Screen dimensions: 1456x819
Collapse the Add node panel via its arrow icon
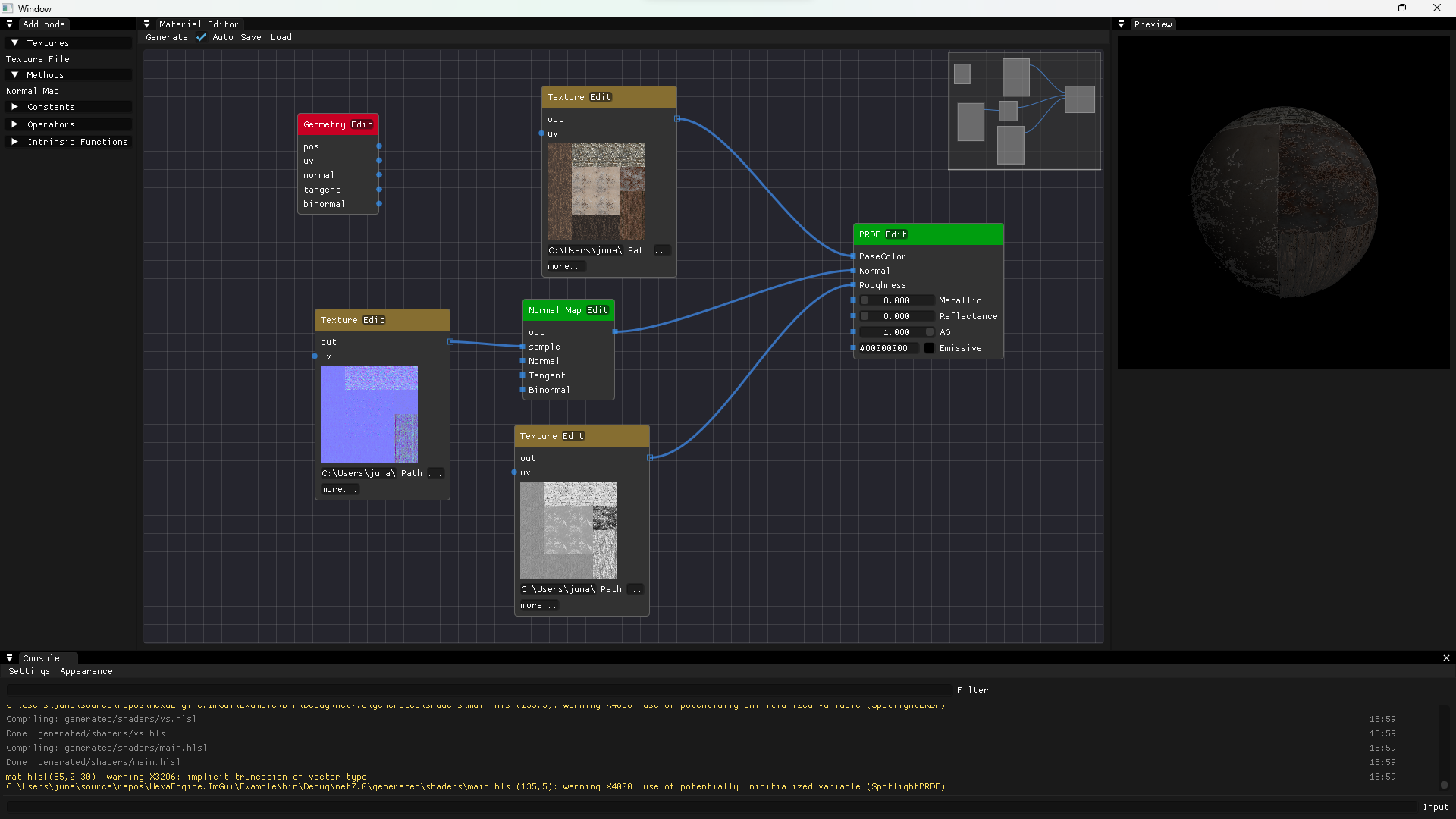pyautogui.click(x=10, y=24)
